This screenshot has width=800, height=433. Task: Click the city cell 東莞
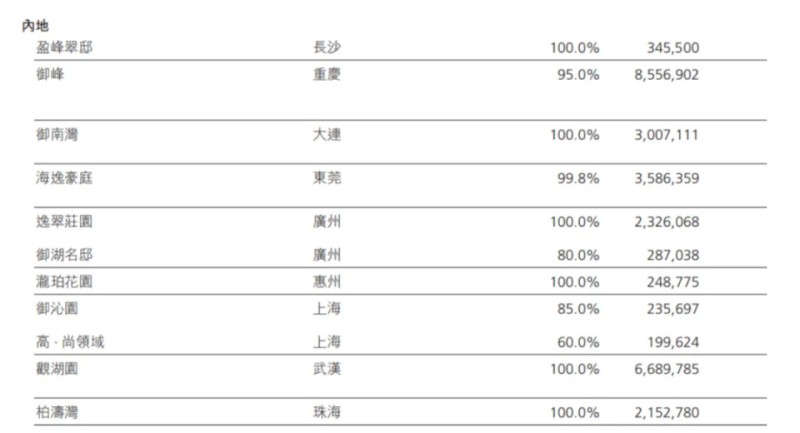tap(327, 179)
